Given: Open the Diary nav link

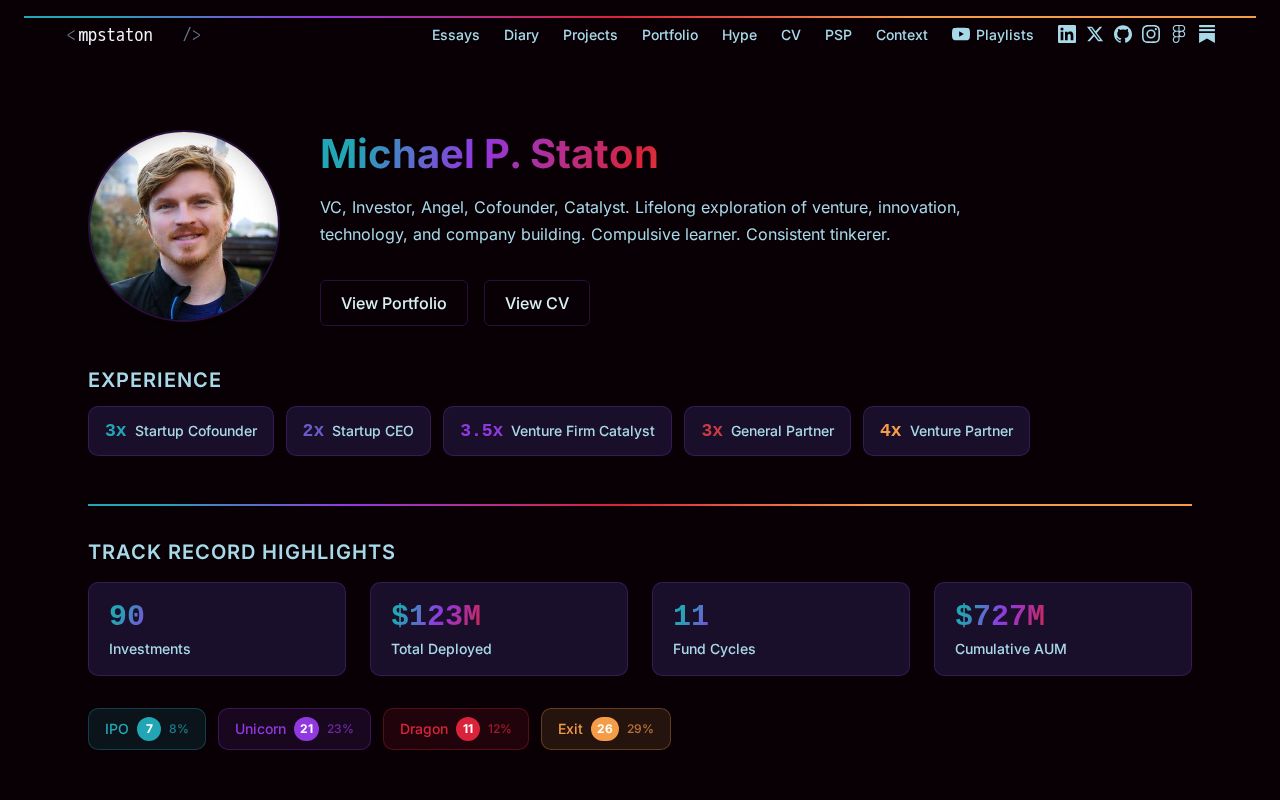Looking at the screenshot, I should [521, 35].
